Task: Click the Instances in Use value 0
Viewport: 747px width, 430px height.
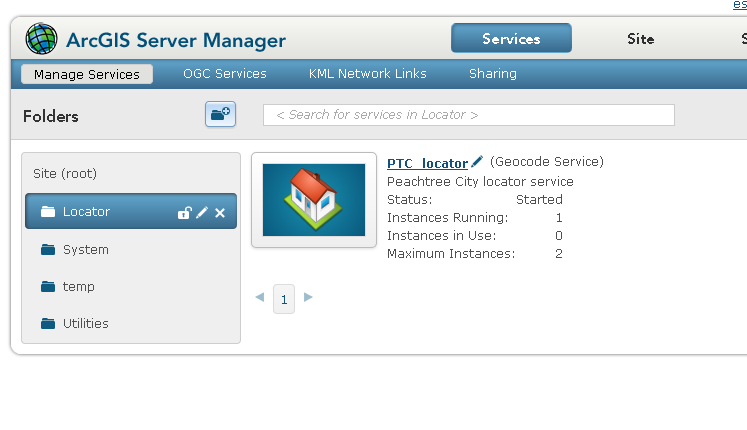Action: [559, 236]
